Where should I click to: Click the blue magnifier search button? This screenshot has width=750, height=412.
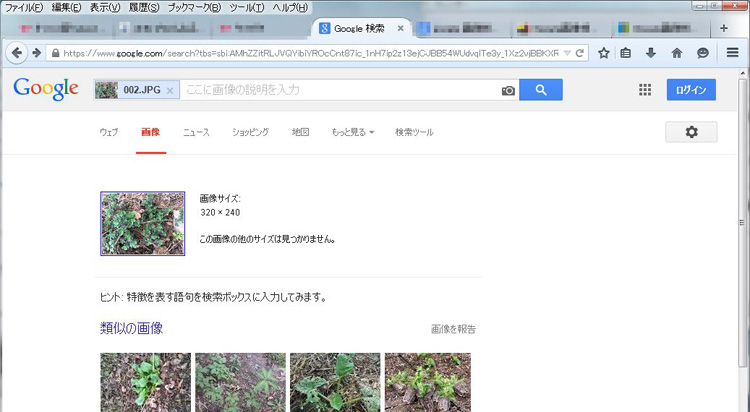pyautogui.click(x=541, y=89)
